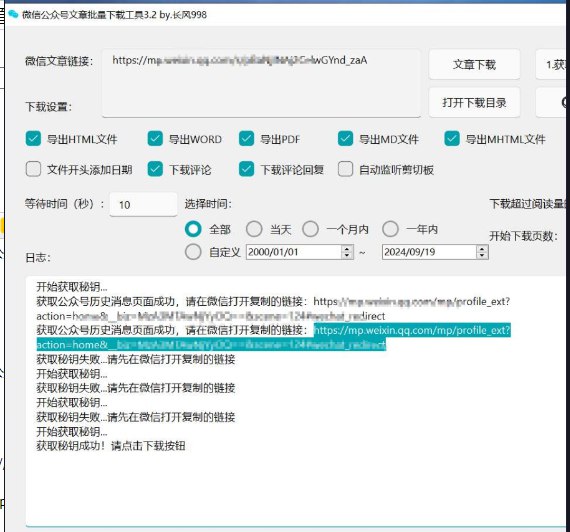
Task: Uncheck 下载评论回复 option
Action: [246, 169]
